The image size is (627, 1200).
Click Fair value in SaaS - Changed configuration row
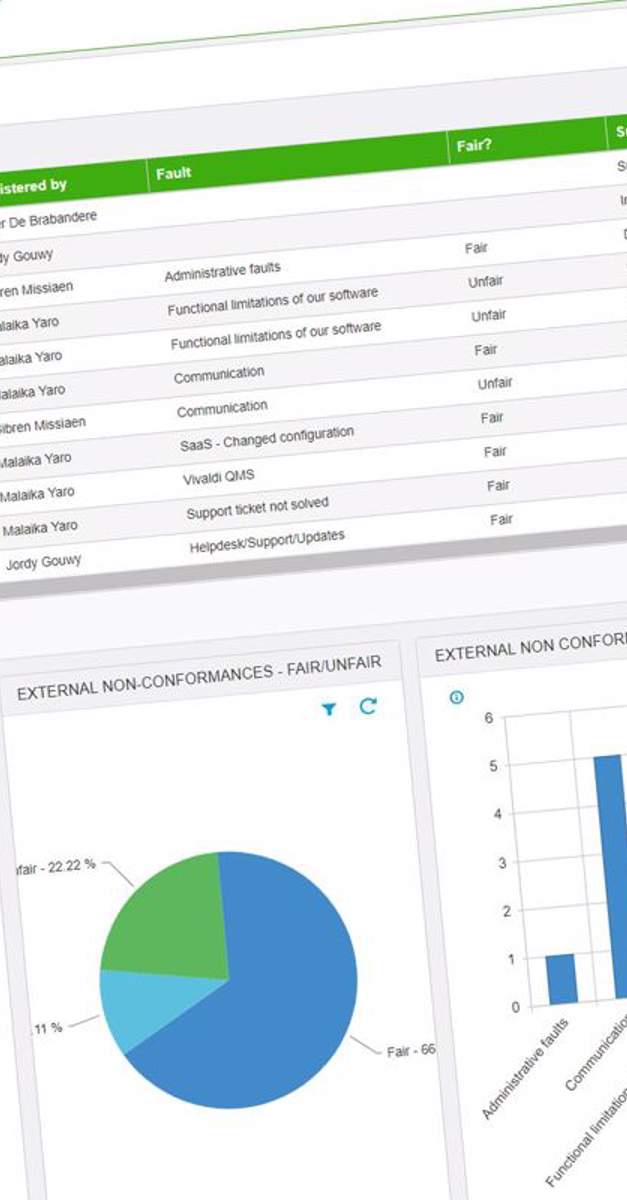[492, 418]
